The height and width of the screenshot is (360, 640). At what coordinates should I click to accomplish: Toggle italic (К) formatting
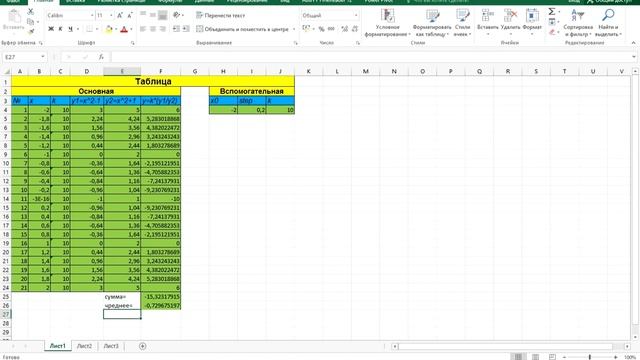60,29
